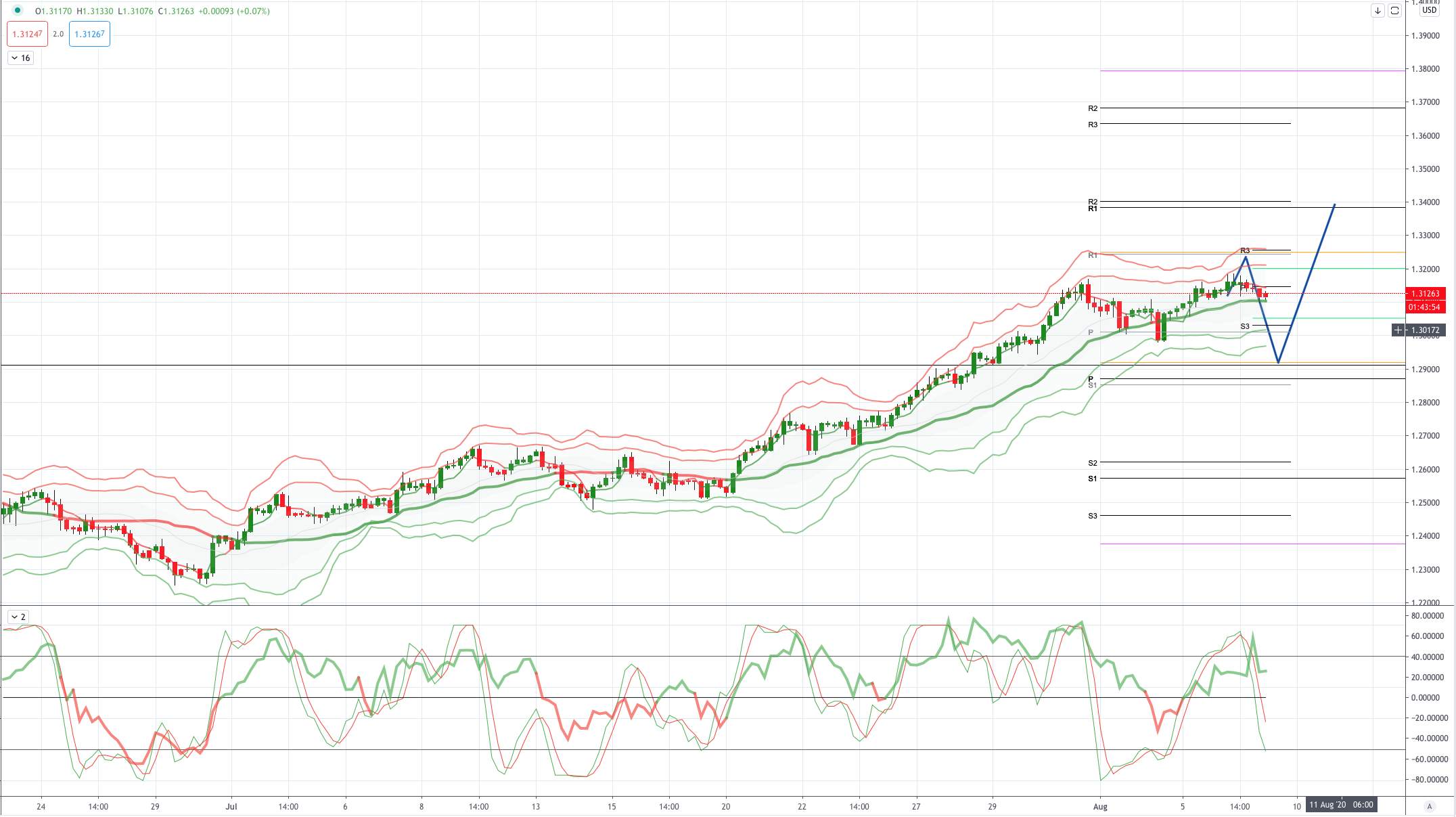Click the plus icon beside 1.30172
The width and height of the screenshot is (1456, 817).
click(x=1398, y=330)
